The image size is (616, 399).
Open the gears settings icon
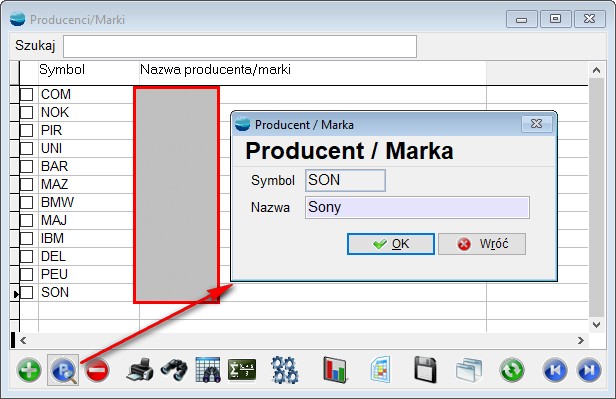284,370
